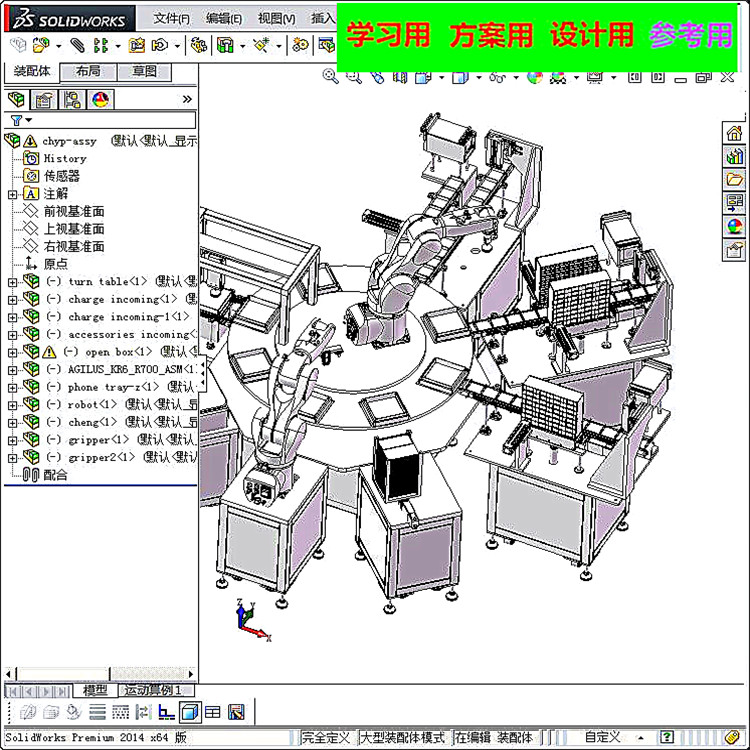Select the History tree item

click(x=65, y=158)
